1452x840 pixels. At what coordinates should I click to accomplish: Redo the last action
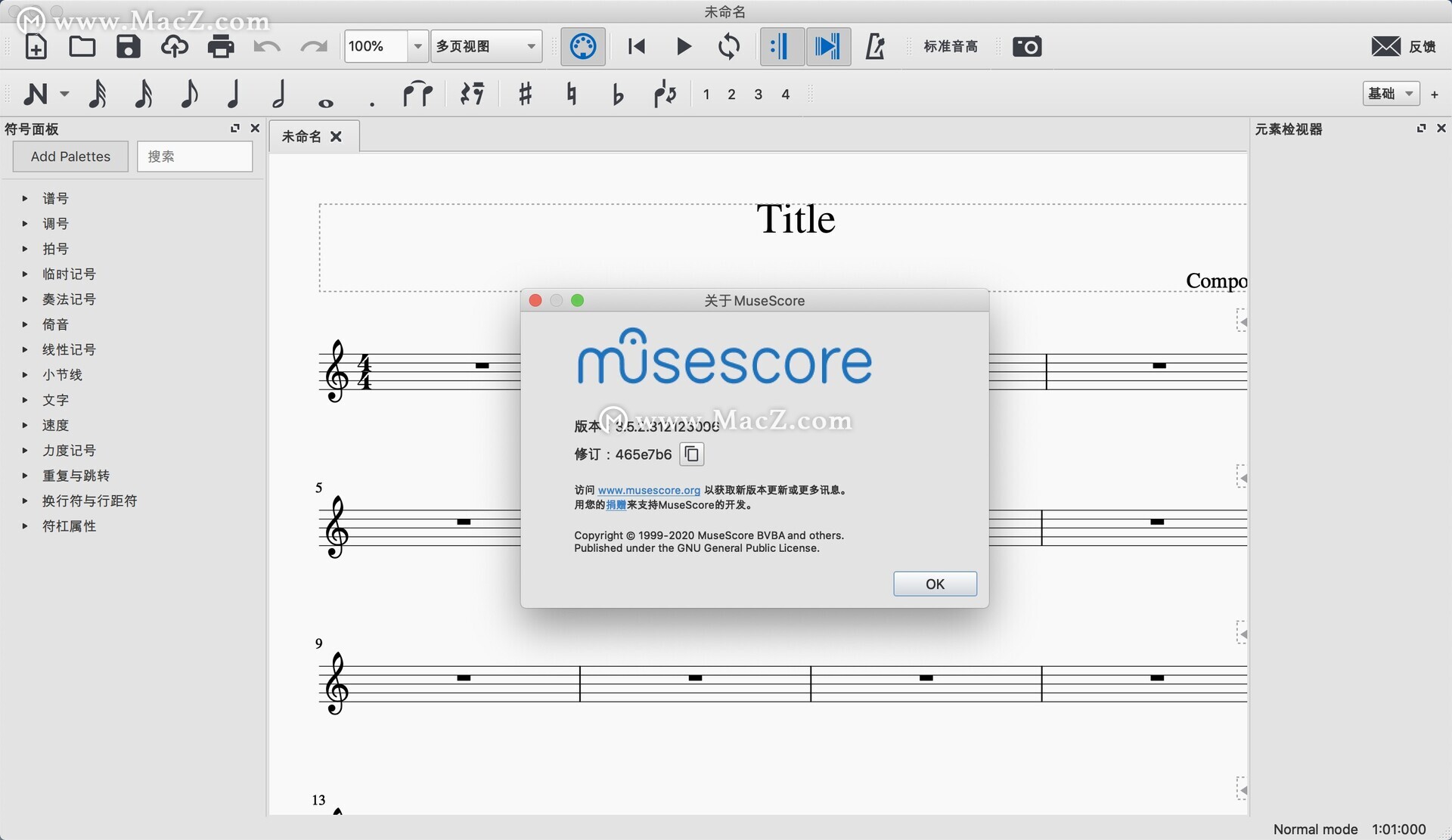point(313,47)
